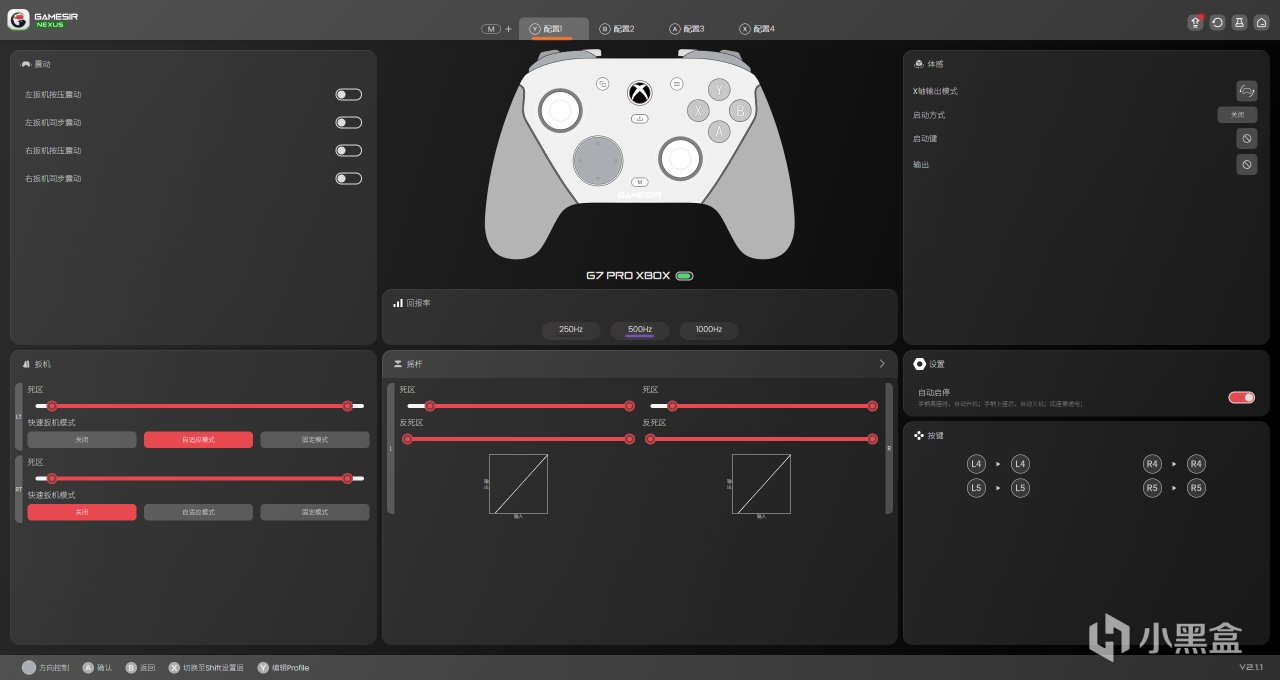The image size is (1280, 680).
Task: Select the controller's view button
Action: click(603, 84)
